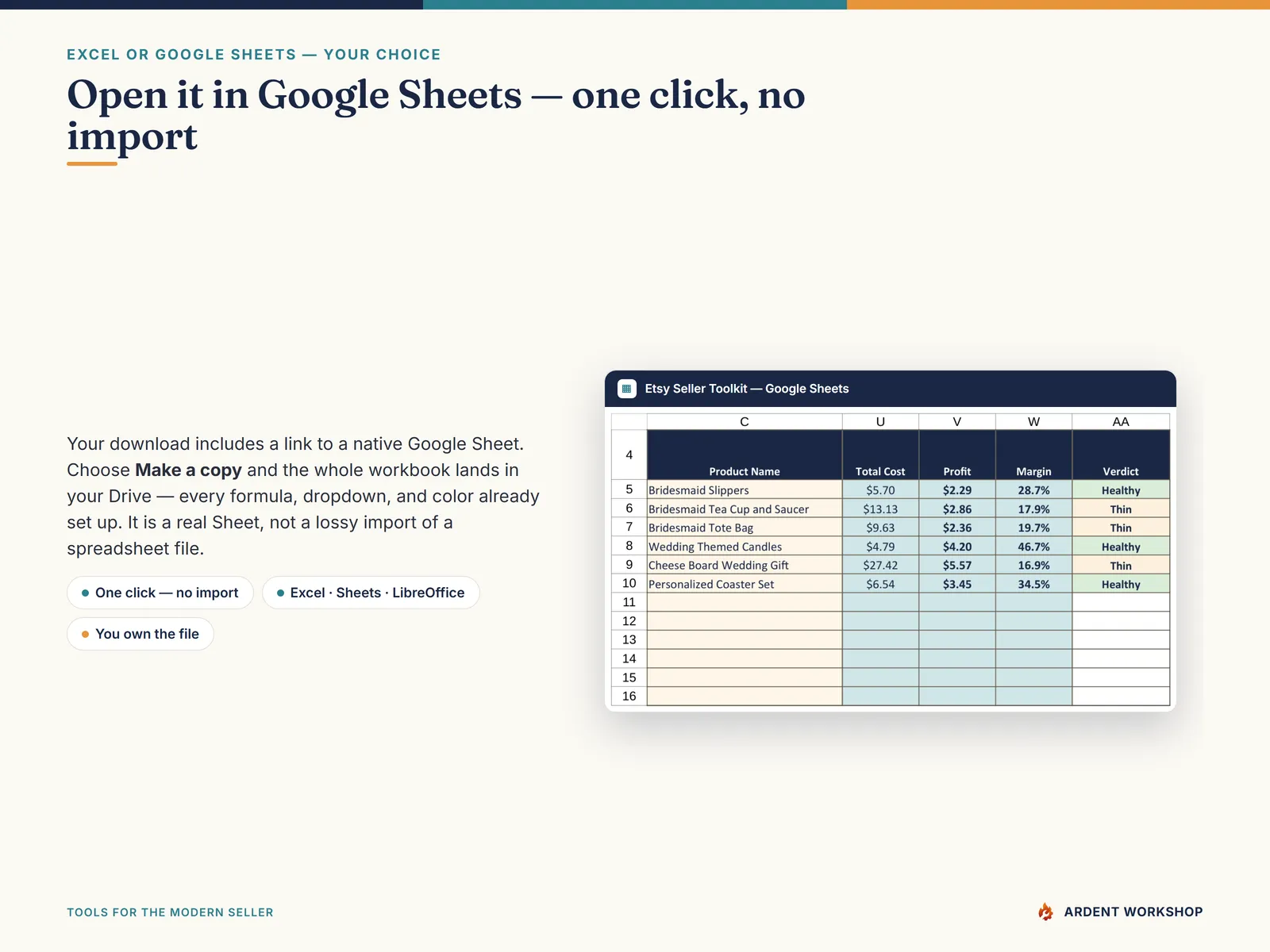This screenshot has height=952, width=1270.
Task: Click the 46.7% margin cell
Action: tap(1033, 547)
